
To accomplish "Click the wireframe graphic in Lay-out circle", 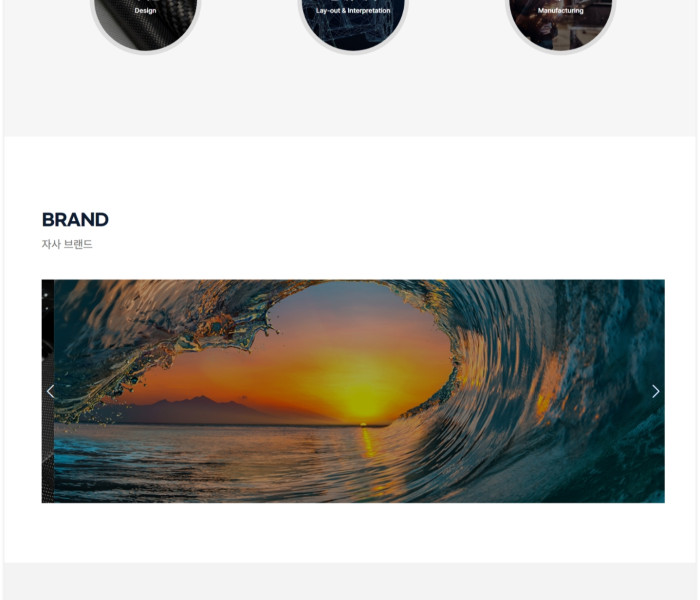I will pyautogui.click(x=353, y=33).
